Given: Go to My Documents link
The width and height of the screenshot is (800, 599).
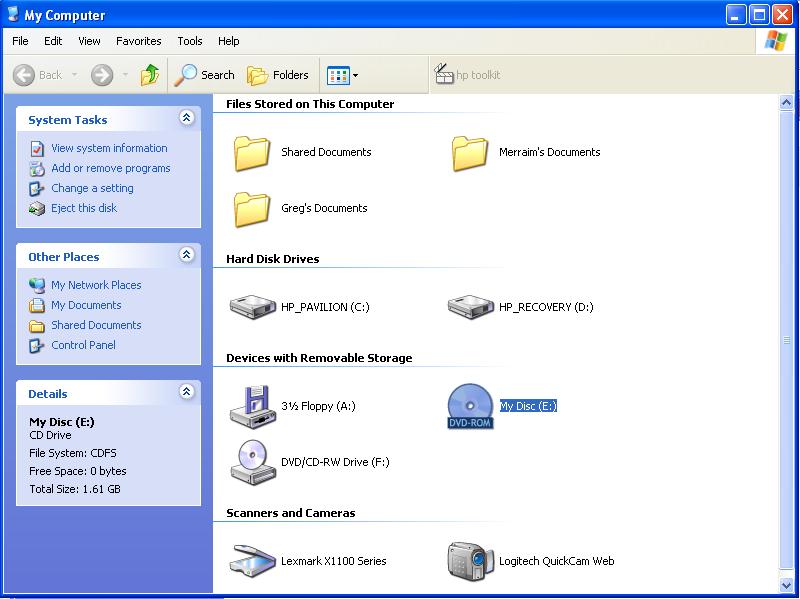Looking at the screenshot, I should tap(86, 305).
